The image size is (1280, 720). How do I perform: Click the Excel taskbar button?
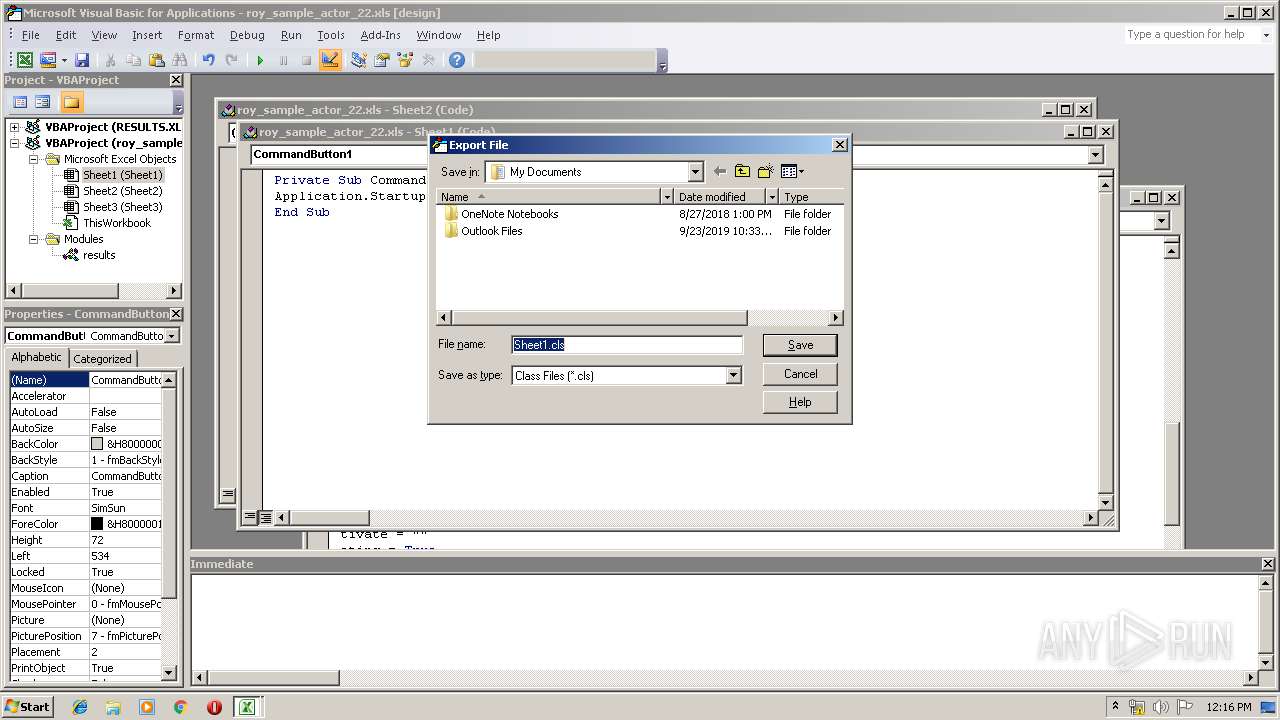246,707
